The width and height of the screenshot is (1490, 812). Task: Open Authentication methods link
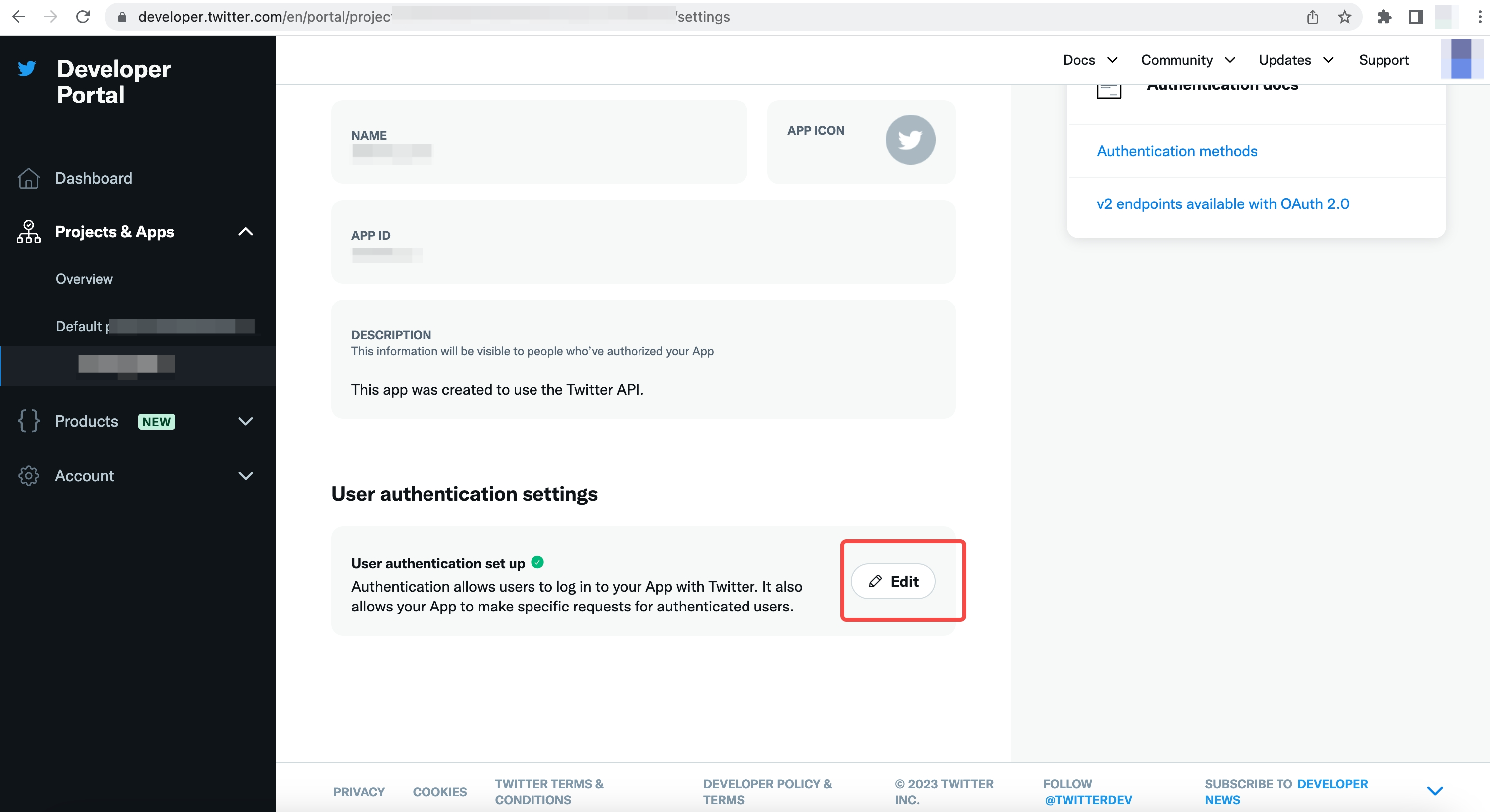(x=1176, y=151)
